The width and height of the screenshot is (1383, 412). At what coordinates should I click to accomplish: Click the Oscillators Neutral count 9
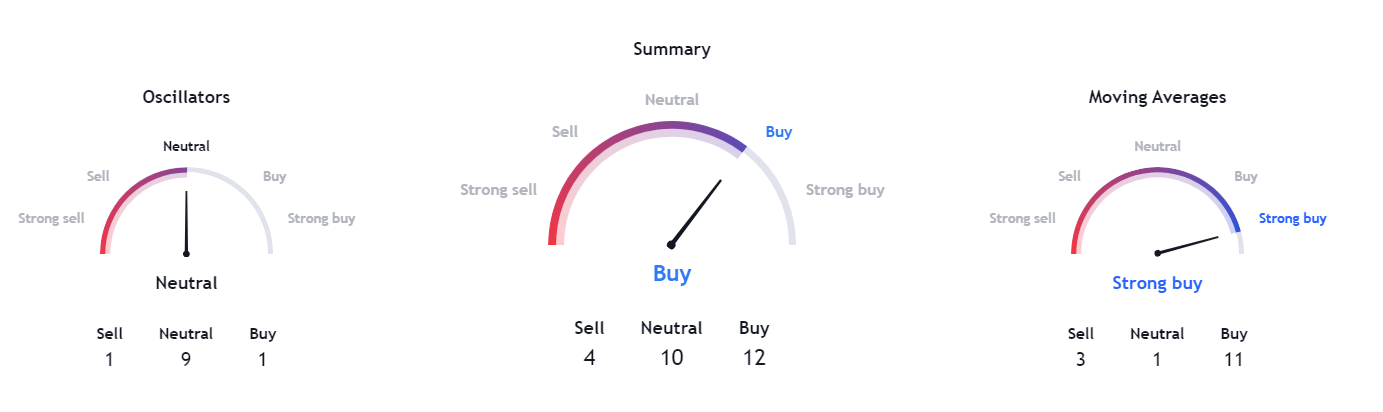(186, 359)
